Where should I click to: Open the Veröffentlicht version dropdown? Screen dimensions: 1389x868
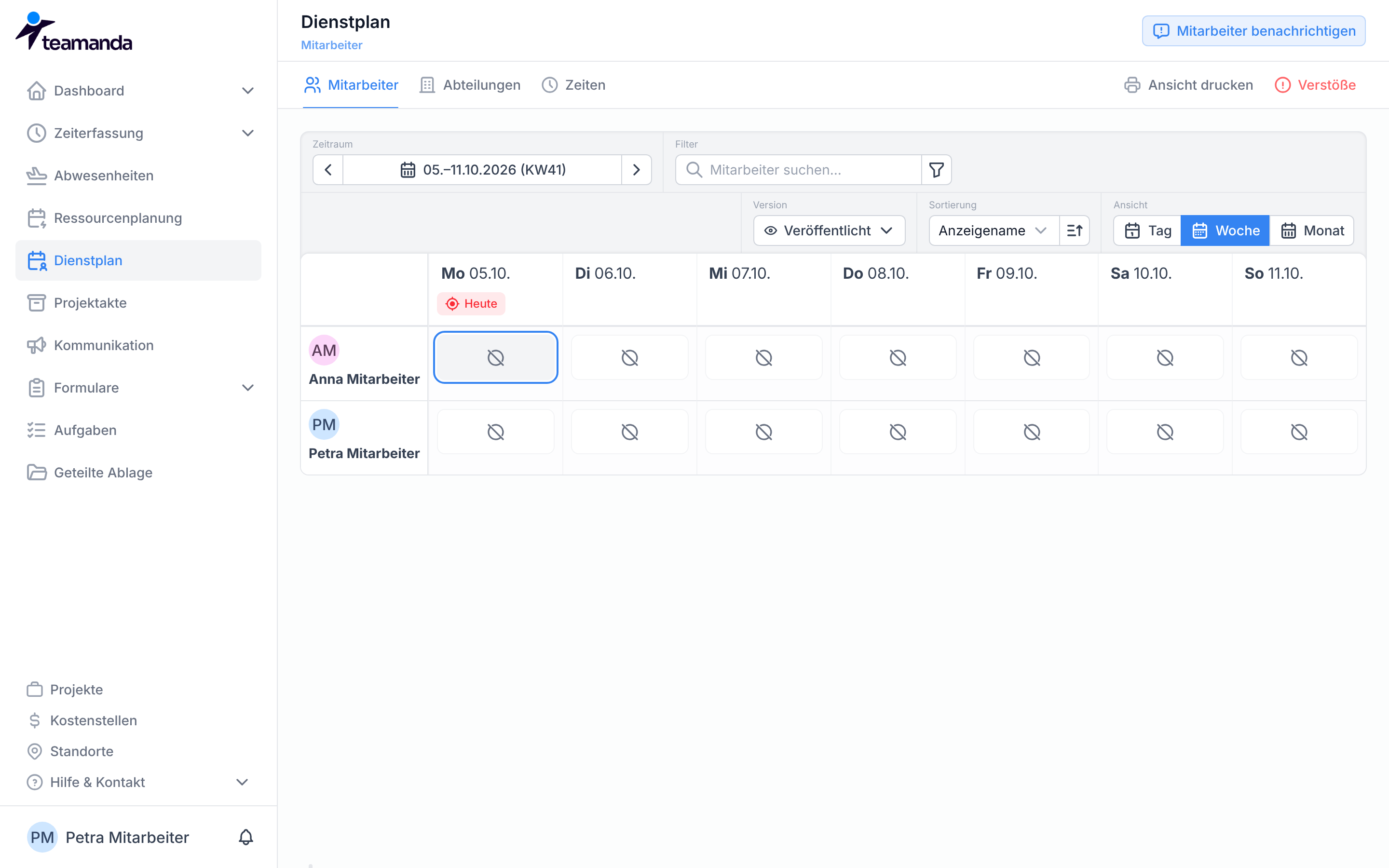829,230
